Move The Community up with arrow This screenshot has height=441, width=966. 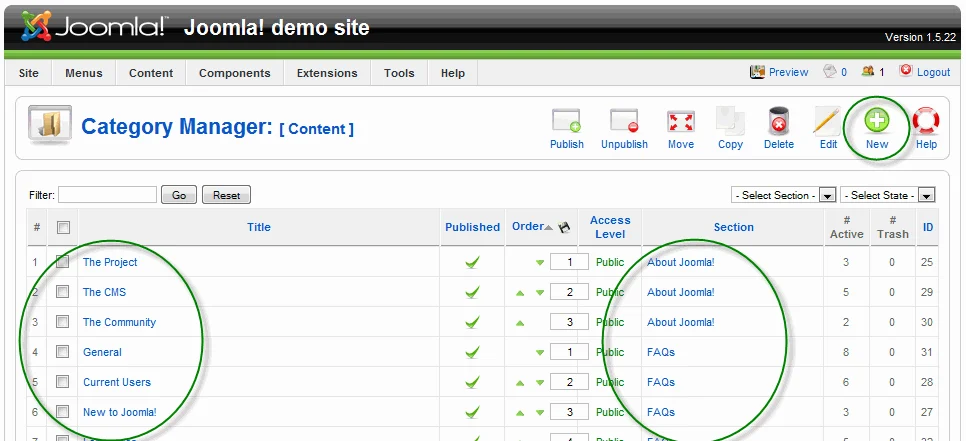coord(520,323)
